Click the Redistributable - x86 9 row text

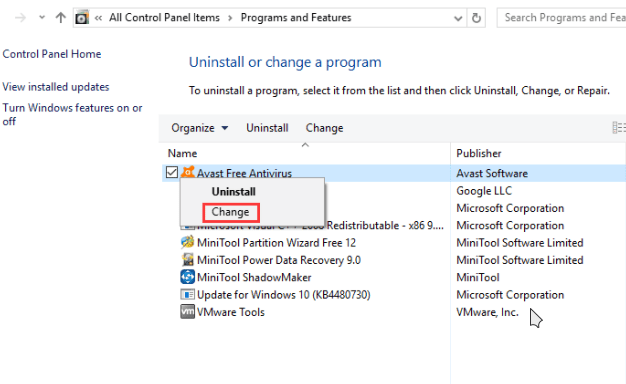(385, 226)
